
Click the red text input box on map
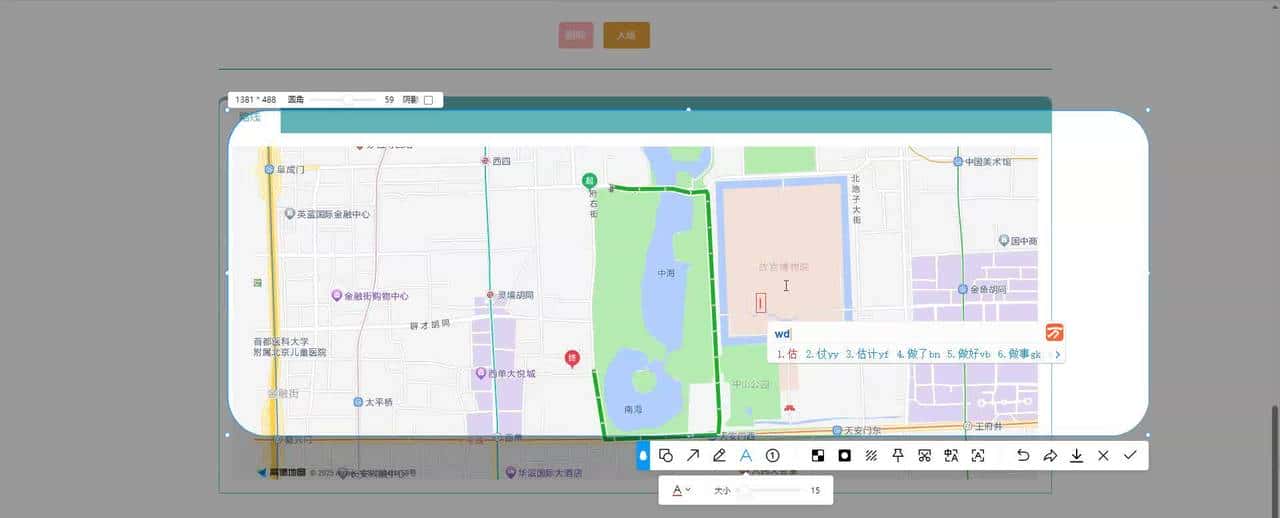(x=761, y=303)
